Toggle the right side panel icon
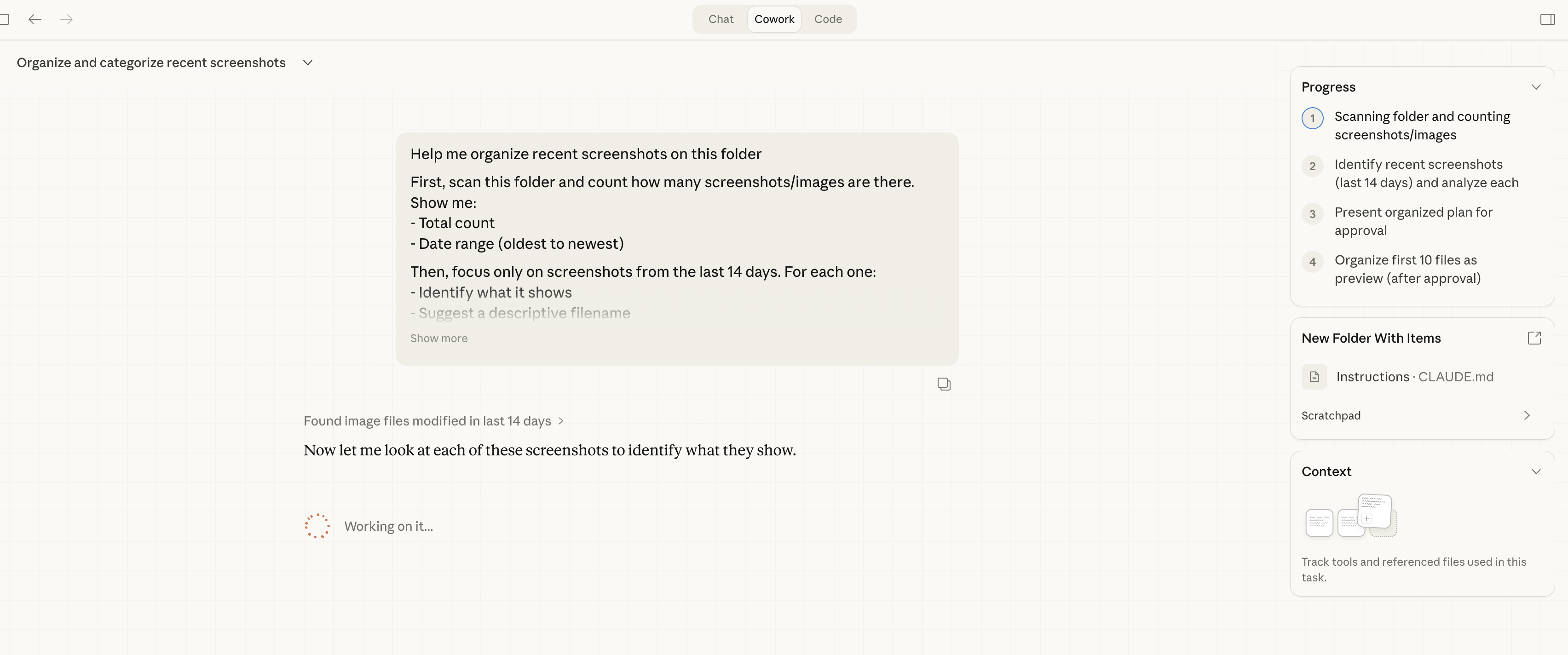The width and height of the screenshot is (1568, 655). tap(1547, 19)
